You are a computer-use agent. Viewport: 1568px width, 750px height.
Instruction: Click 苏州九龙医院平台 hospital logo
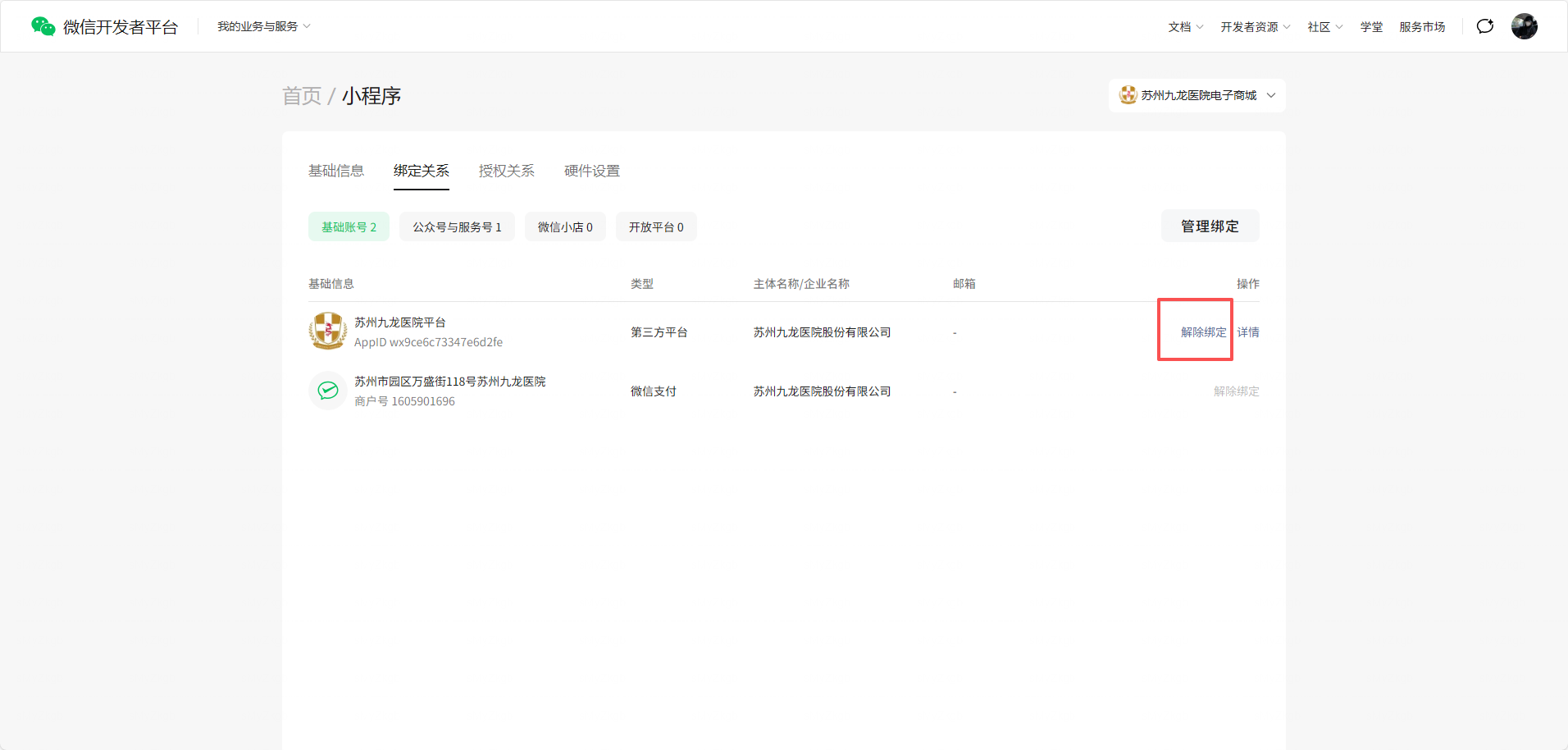[x=328, y=332]
